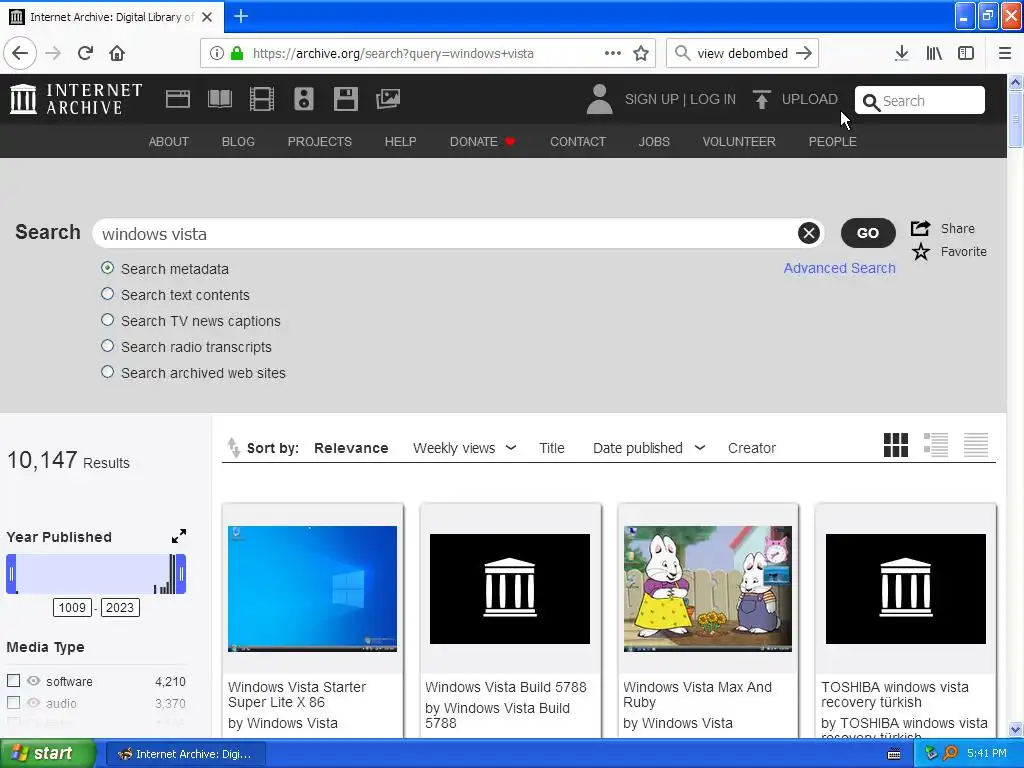Reload the page
The width and height of the screenshot is (1024, 768).
click(85, 53)
